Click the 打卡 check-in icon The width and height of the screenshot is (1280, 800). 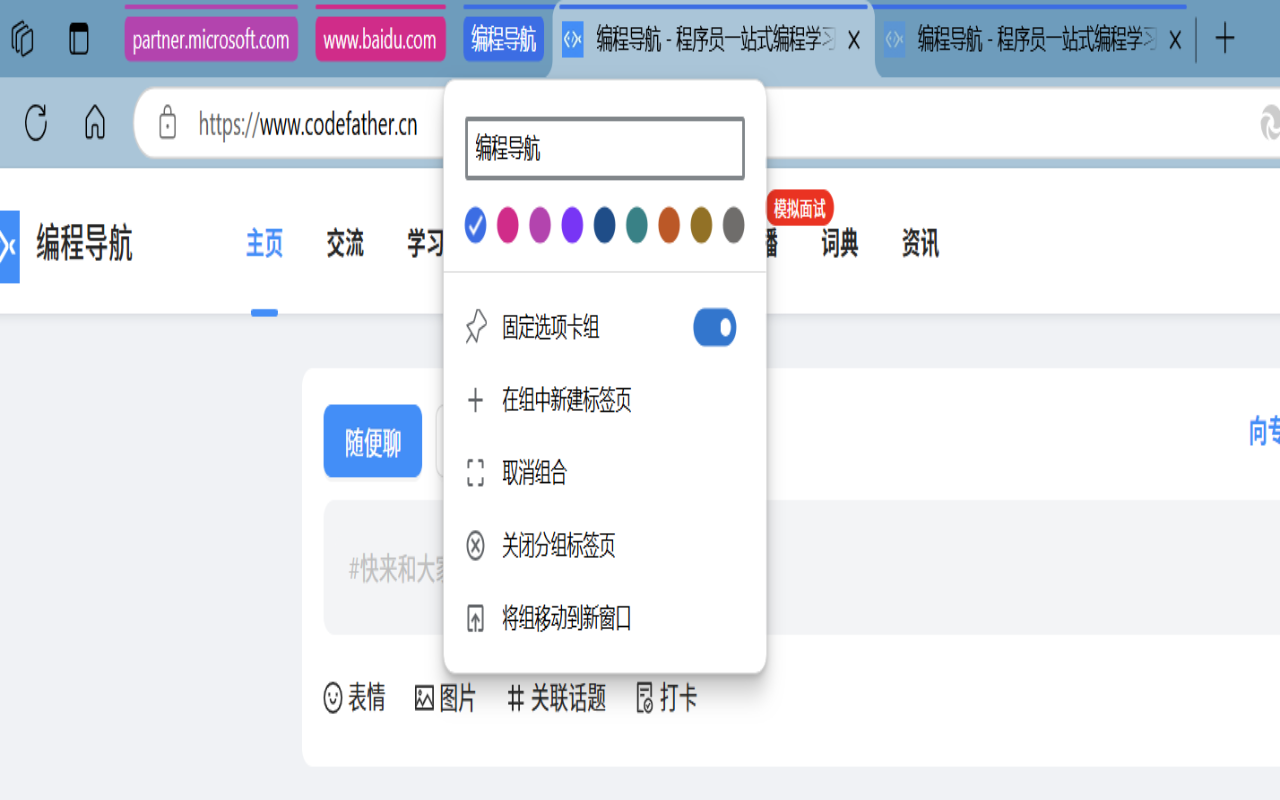click(x=646, y=698)
